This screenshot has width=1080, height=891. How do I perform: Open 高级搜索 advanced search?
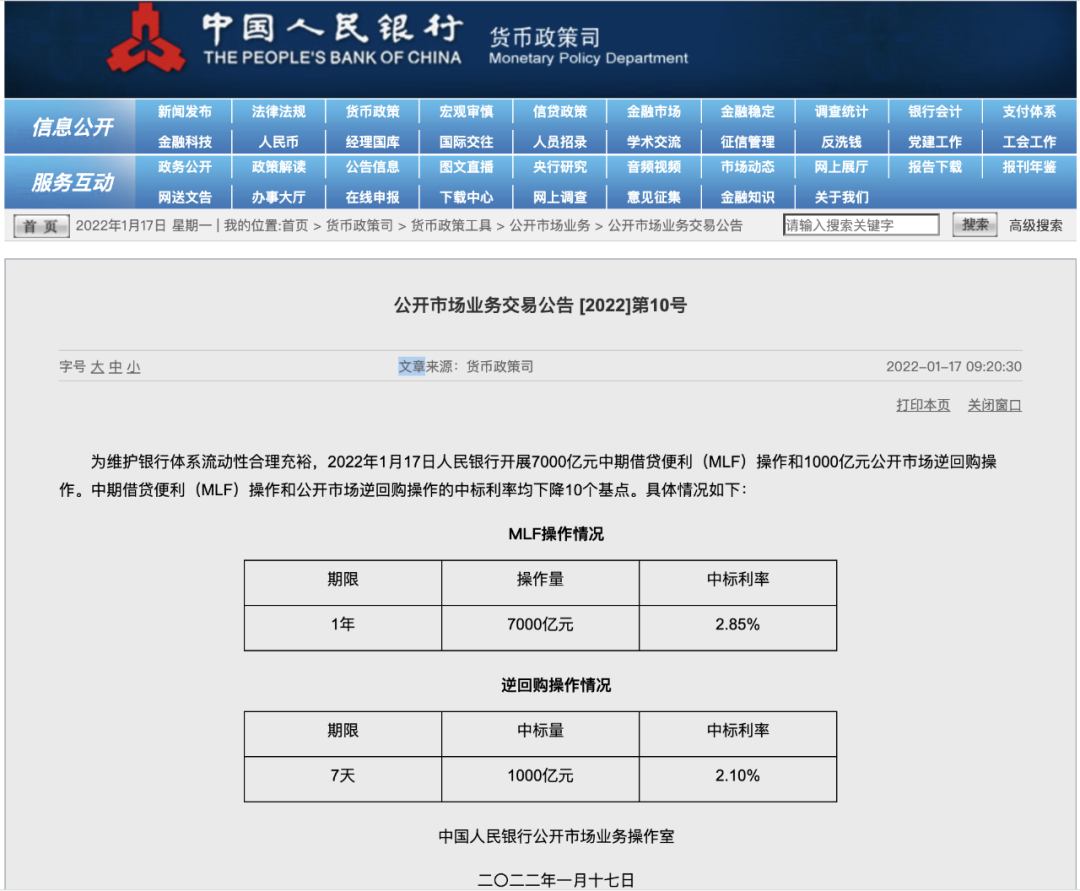[1036, 225]
